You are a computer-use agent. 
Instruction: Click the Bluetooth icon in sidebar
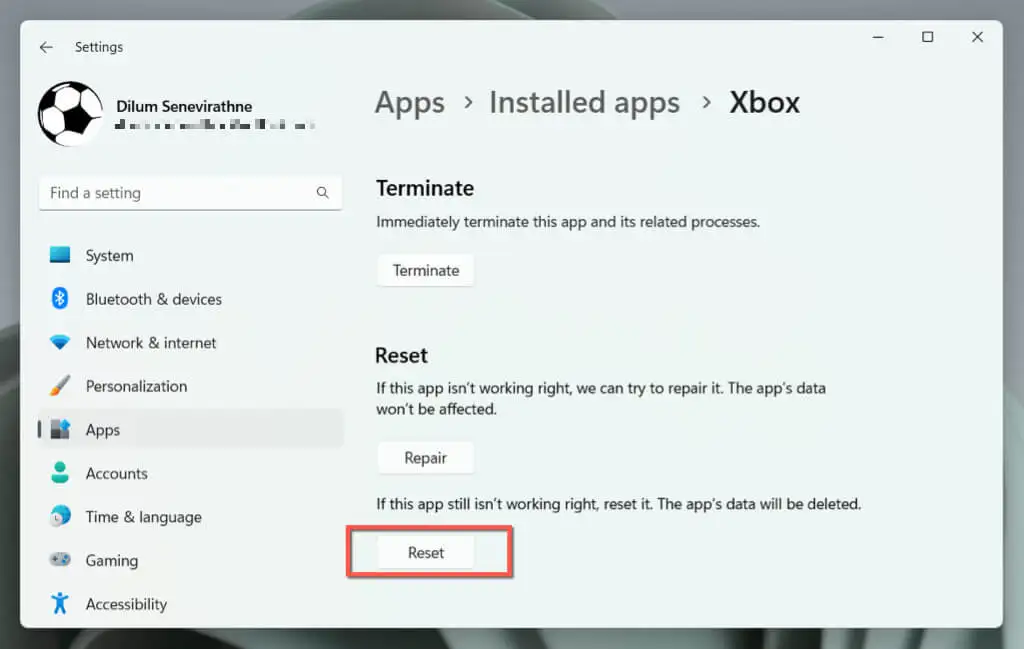60,298
